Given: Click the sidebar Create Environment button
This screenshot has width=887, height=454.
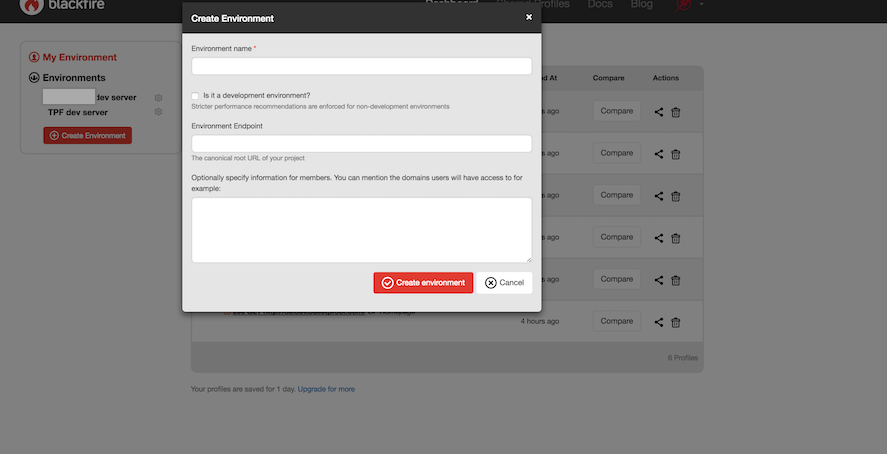Looking at the screenshot, I should click(87, 135).
